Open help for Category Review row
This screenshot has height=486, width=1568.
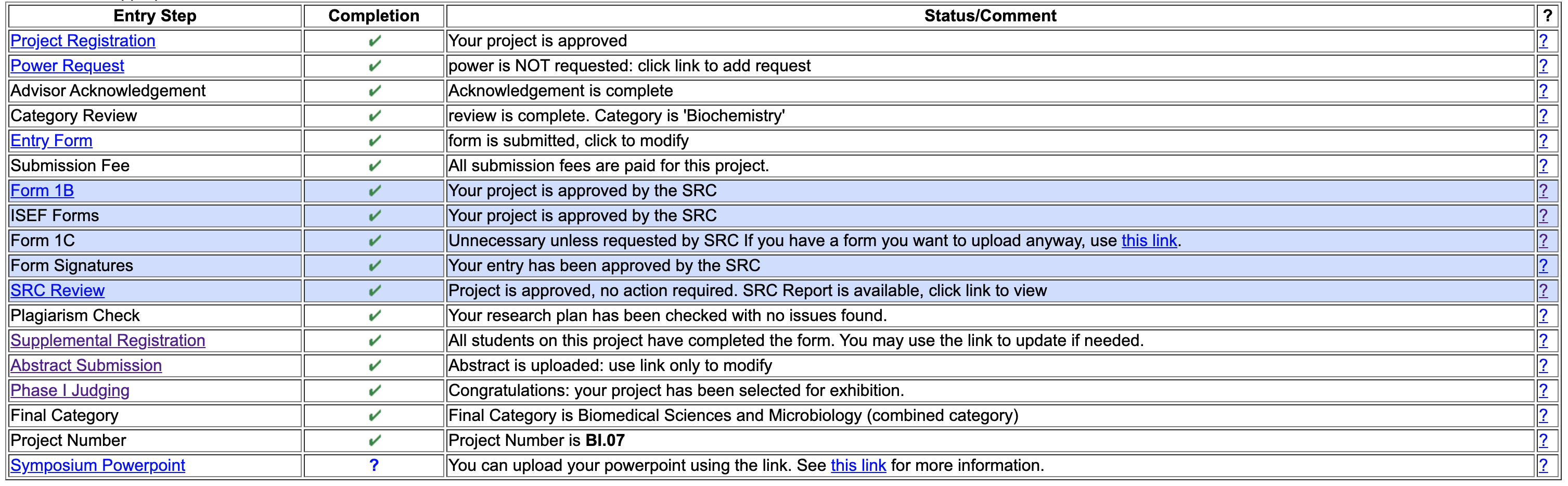[x=1543, y=116]
